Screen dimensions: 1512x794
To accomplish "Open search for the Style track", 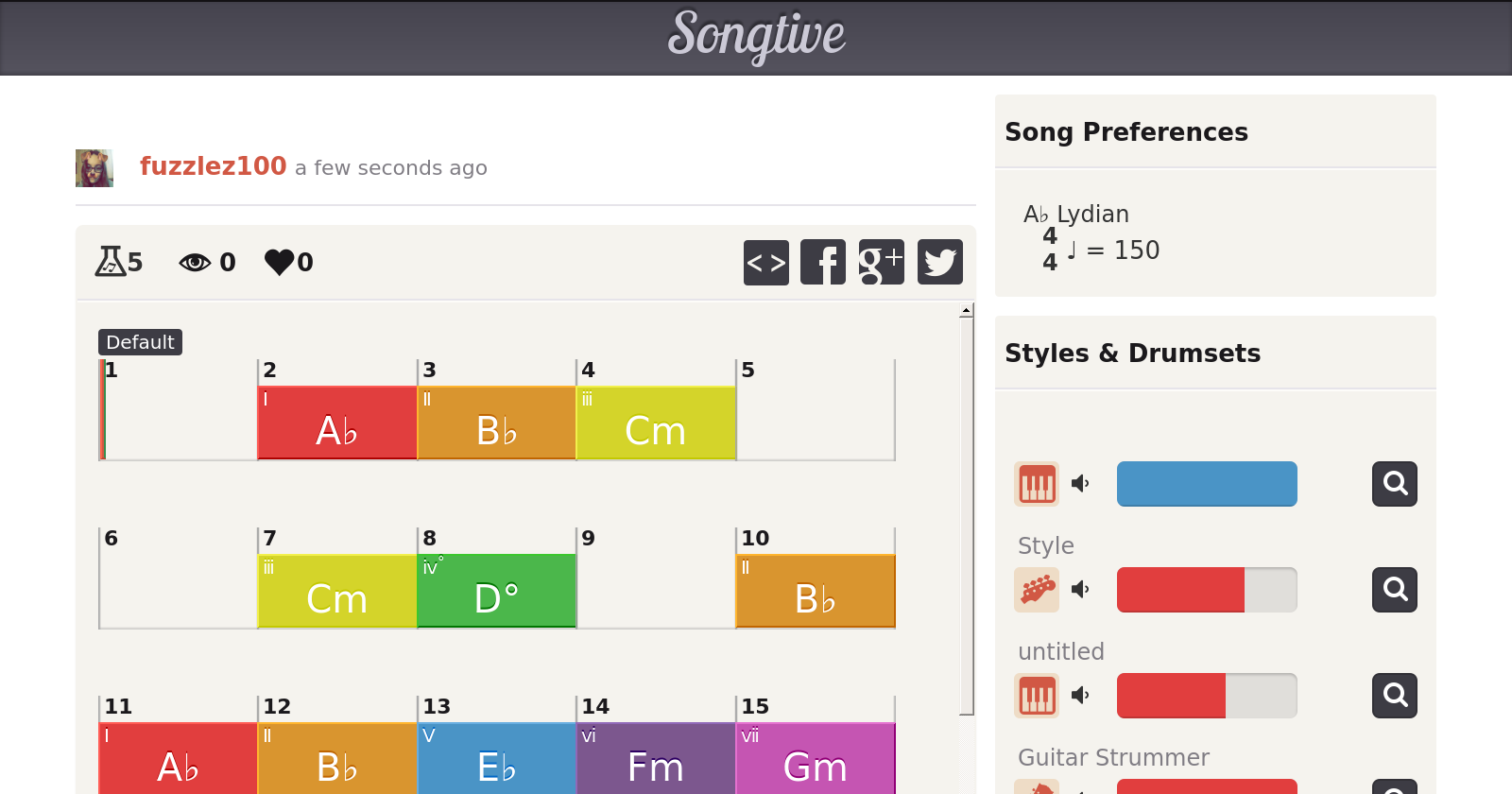I will tap(1394, 590).
